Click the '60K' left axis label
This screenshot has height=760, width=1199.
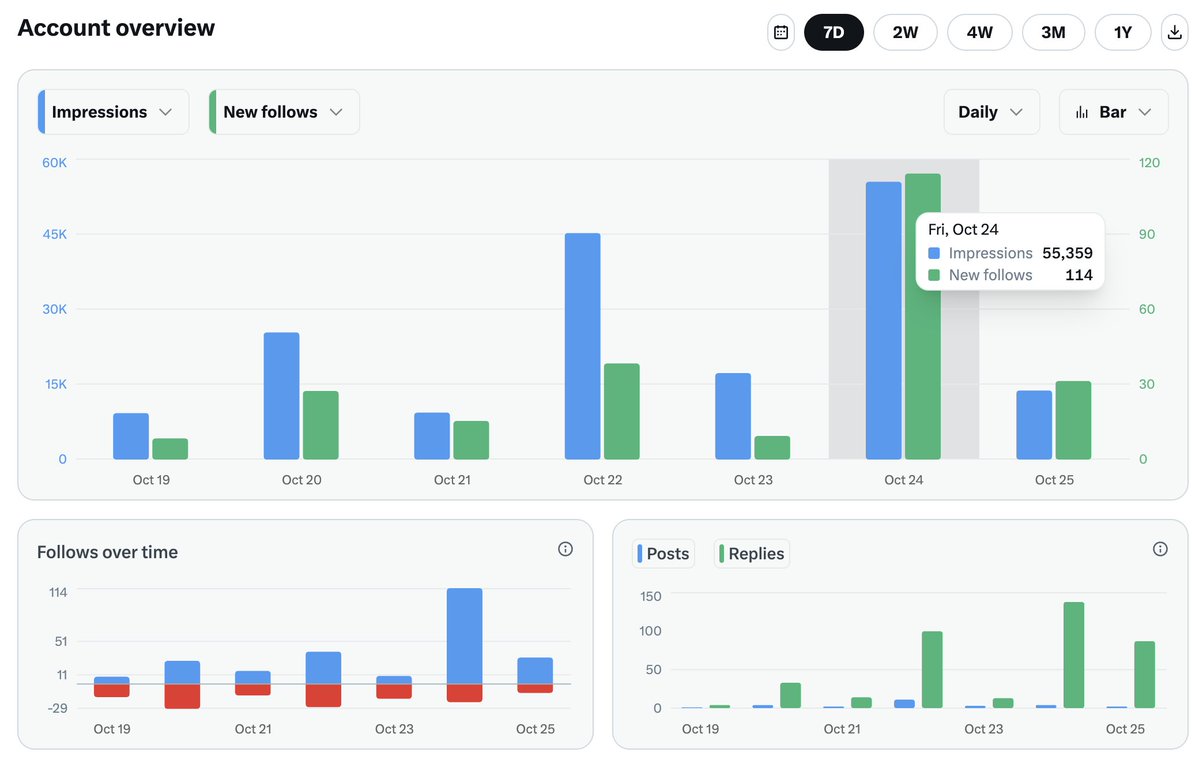pyautogui.click(x=54, y=163)
